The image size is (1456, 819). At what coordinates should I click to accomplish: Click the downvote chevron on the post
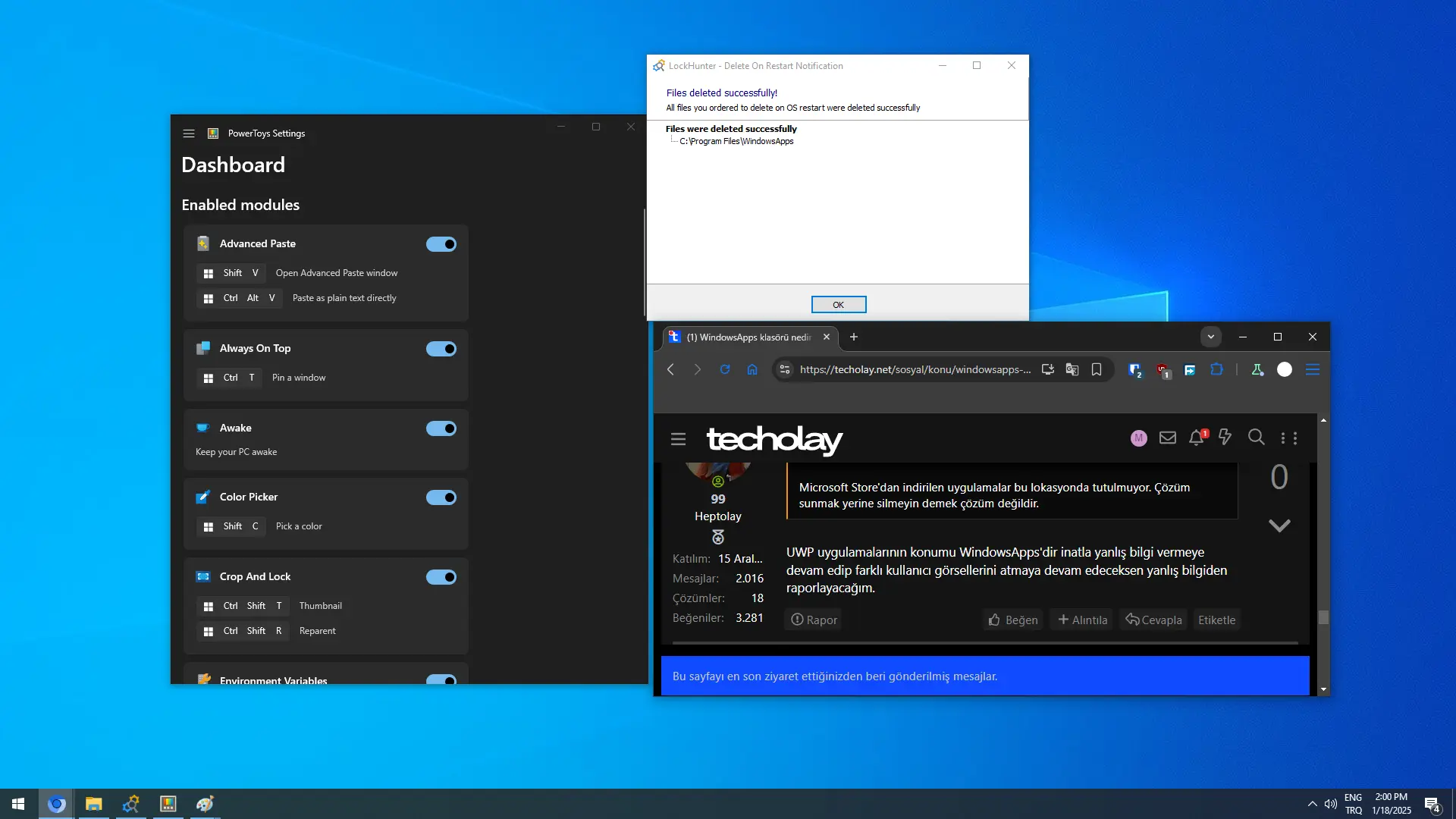pos(1279,525)
